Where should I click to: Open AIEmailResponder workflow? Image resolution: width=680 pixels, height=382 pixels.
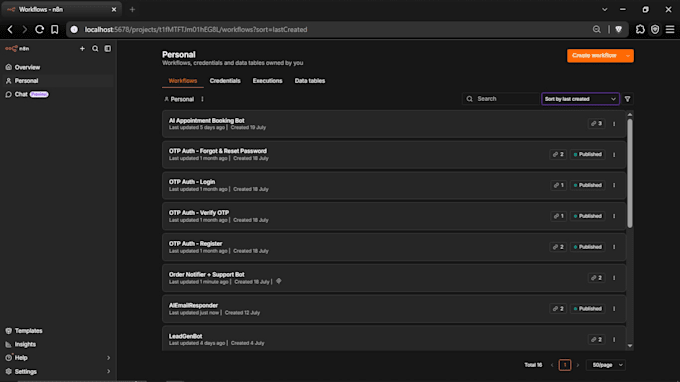tap(193, 305)
